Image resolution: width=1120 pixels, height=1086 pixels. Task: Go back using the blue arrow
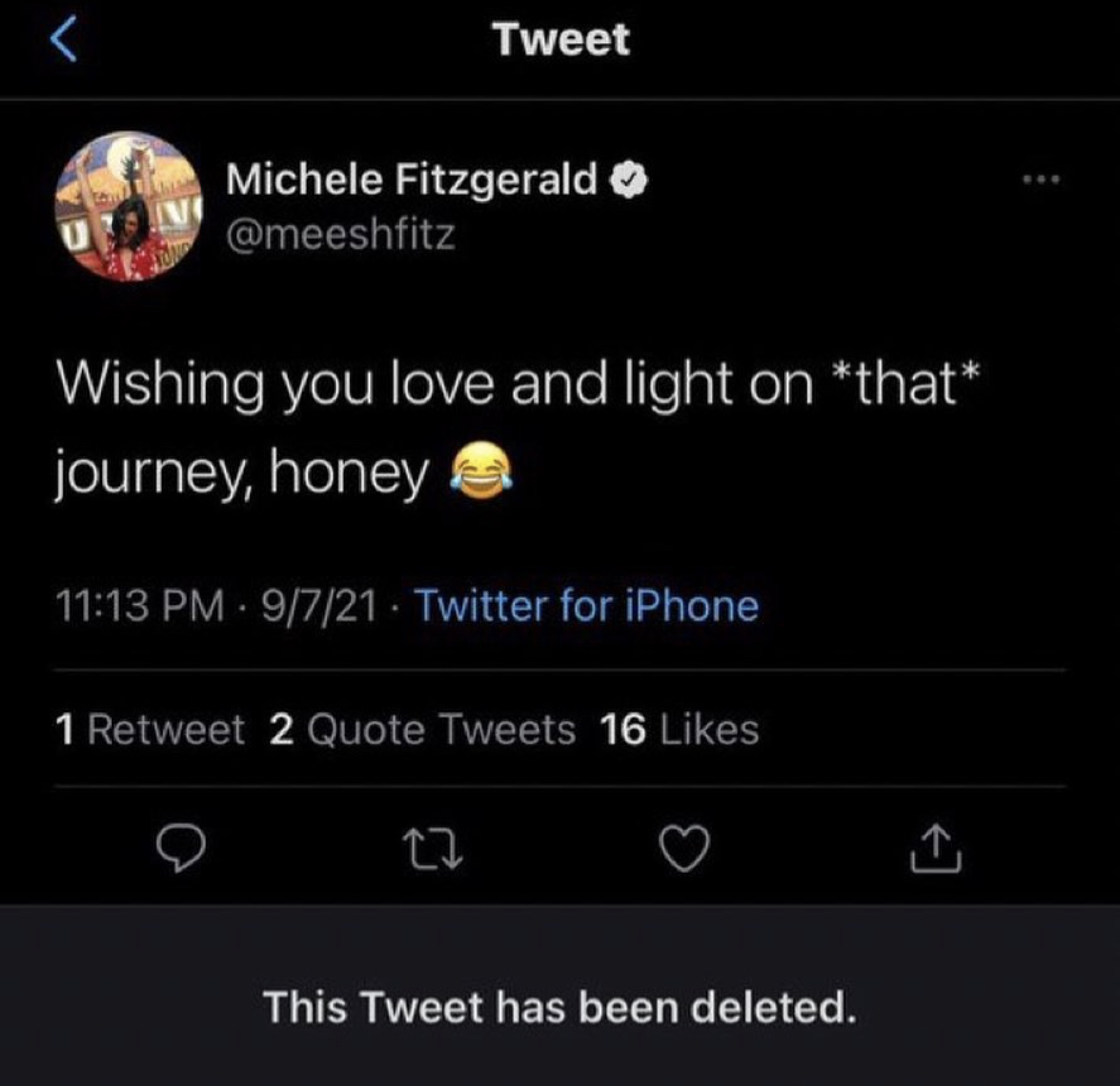pyautogui.click(x=63, y=40)
